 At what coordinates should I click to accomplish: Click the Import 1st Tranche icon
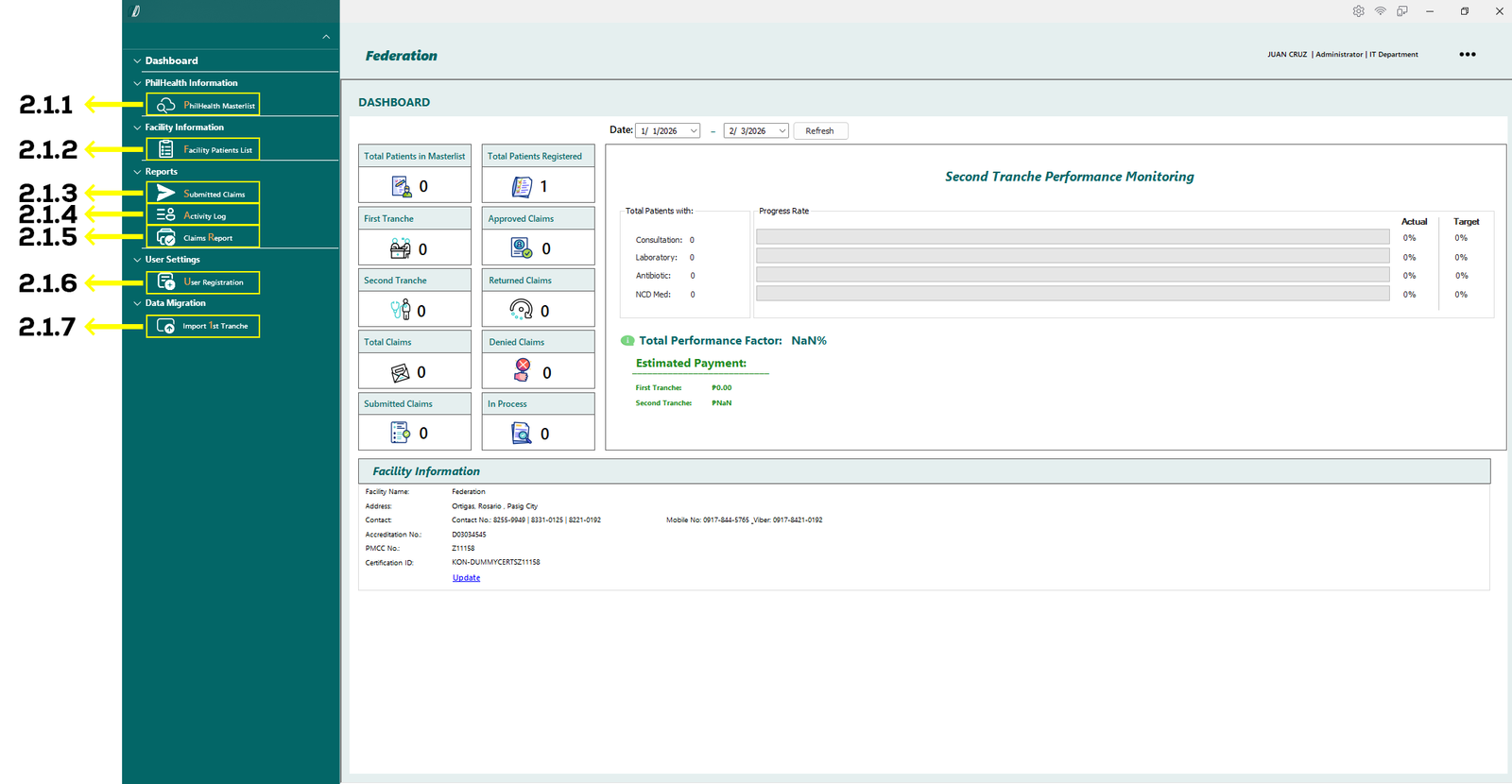pos(166,326)
